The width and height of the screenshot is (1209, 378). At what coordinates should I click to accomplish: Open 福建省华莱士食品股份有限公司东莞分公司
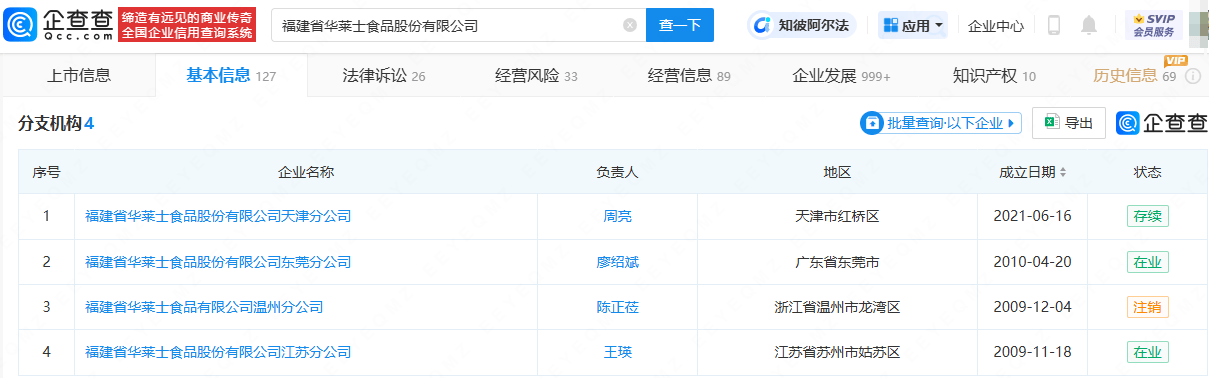218,262
